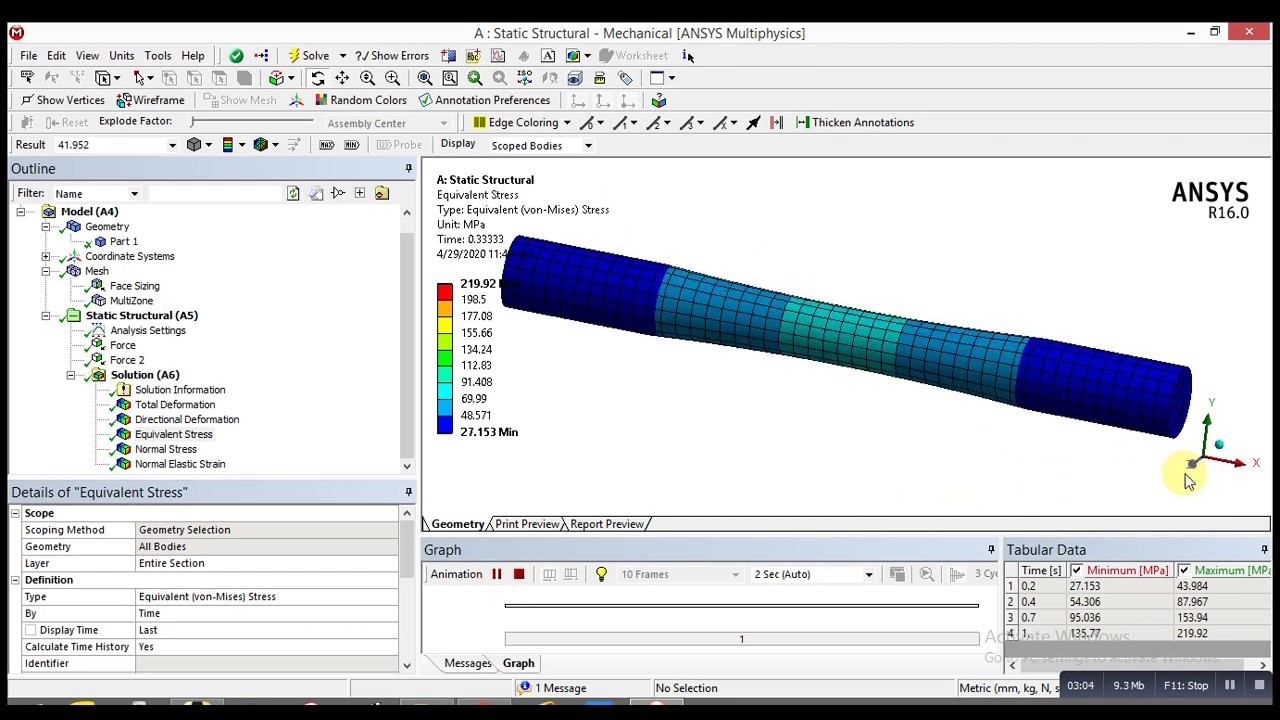Click the 1 Message status bar icon

(x=524, y=688)
